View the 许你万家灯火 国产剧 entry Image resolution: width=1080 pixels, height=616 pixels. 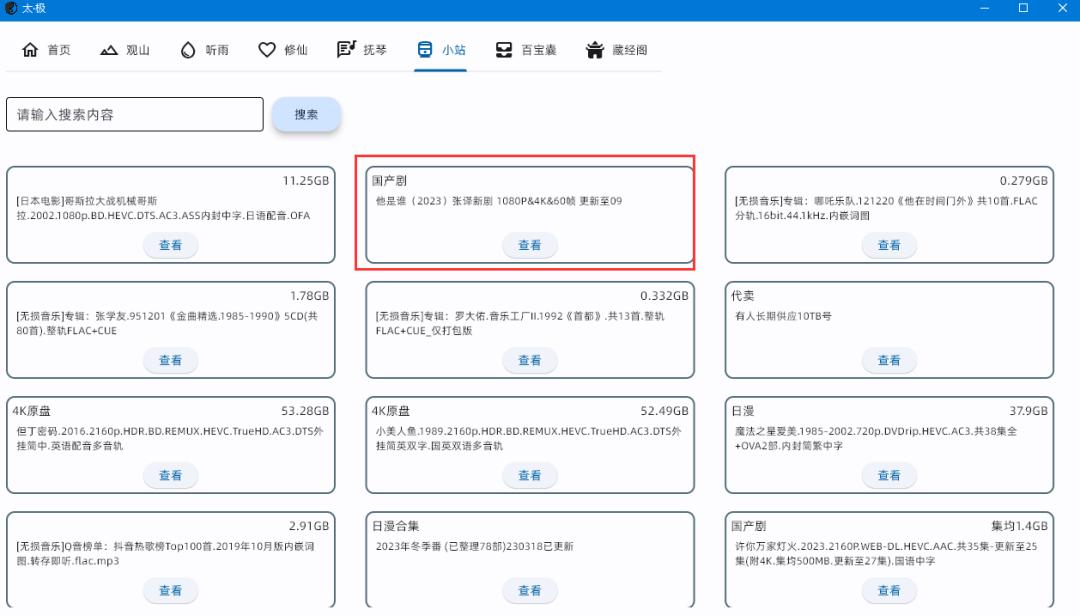pos(889,590)
